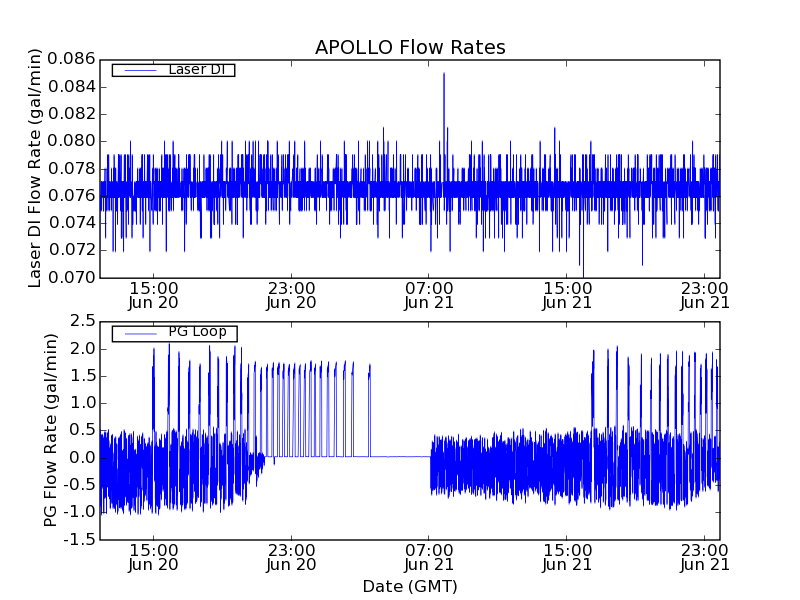800x600 pixels.
Task: Click the 0.086 tick label
Action: point(71,59)
